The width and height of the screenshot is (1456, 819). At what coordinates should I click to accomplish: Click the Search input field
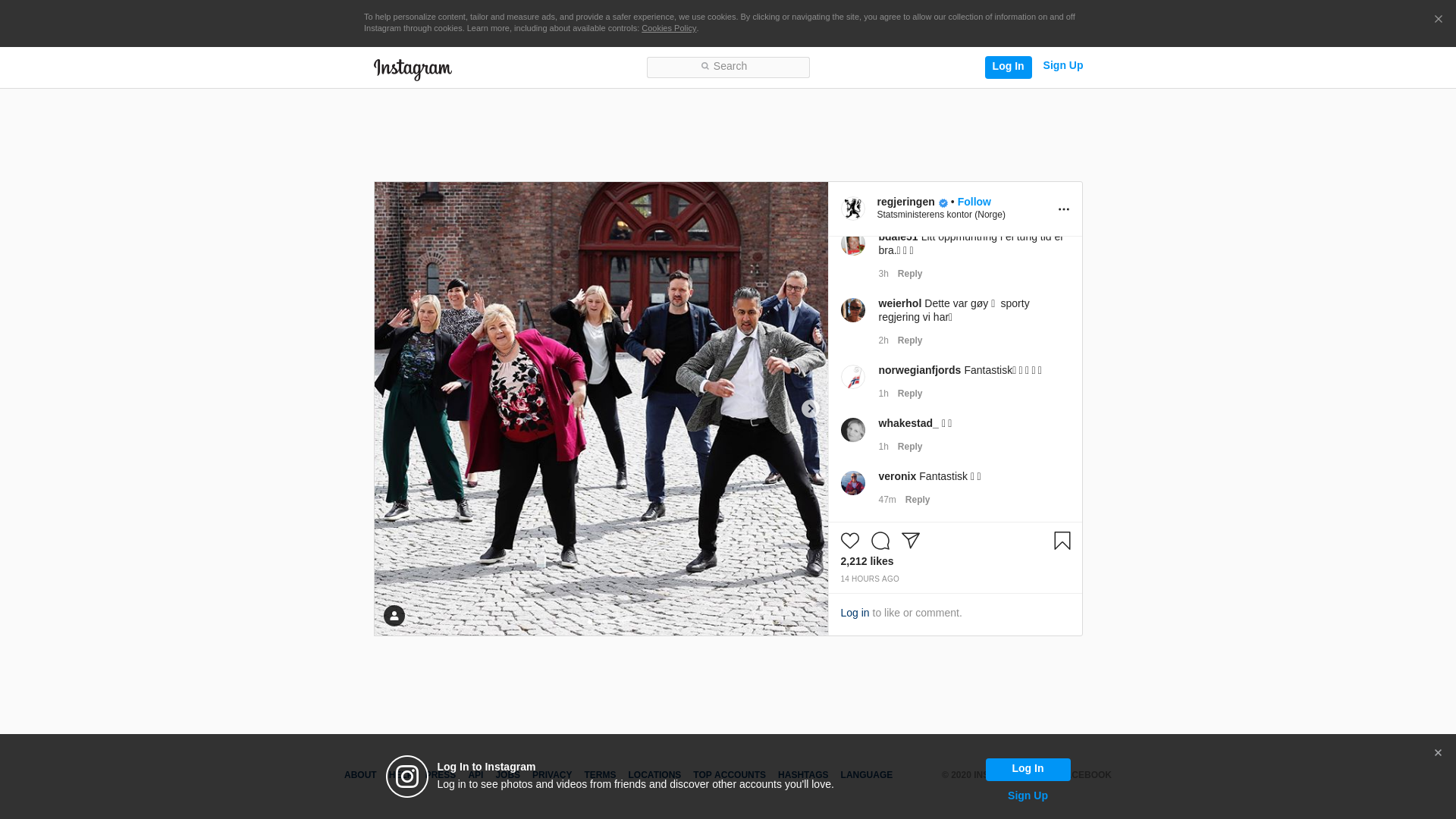pyautogui.click(x=728, y=67)
